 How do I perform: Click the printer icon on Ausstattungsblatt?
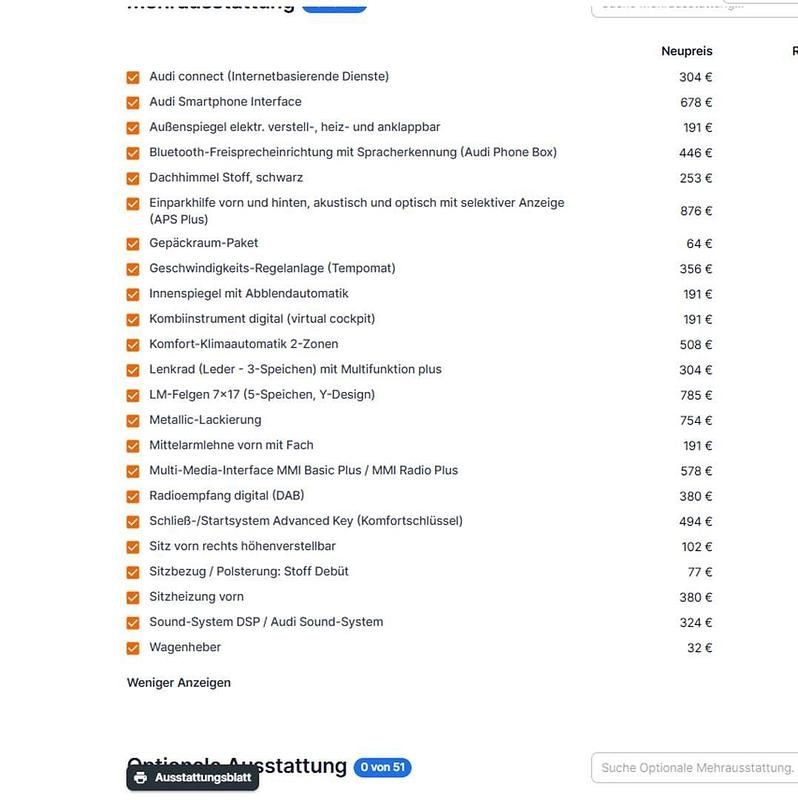[141, 778]
